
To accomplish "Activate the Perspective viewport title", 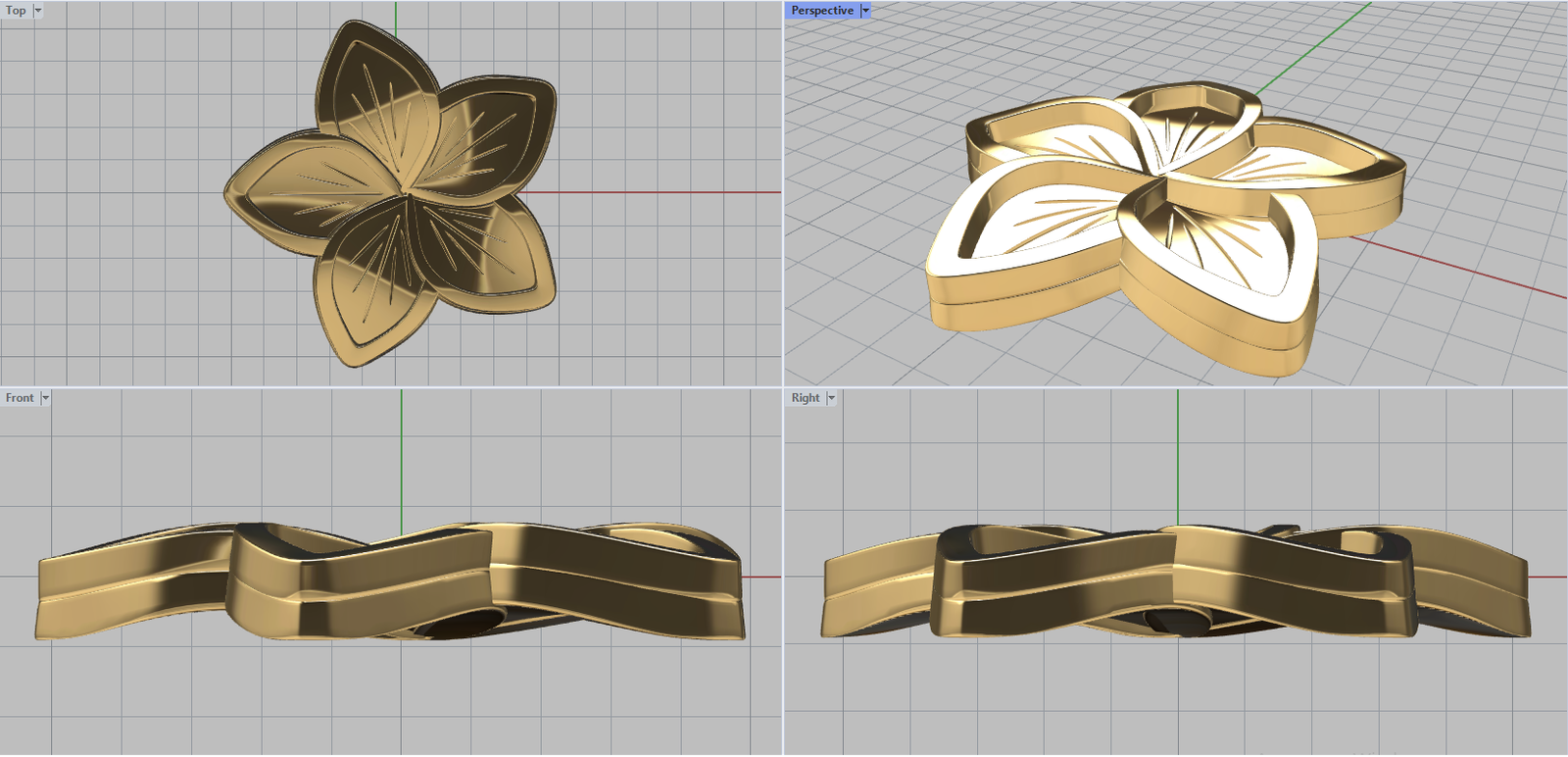I will coord(821,11).
